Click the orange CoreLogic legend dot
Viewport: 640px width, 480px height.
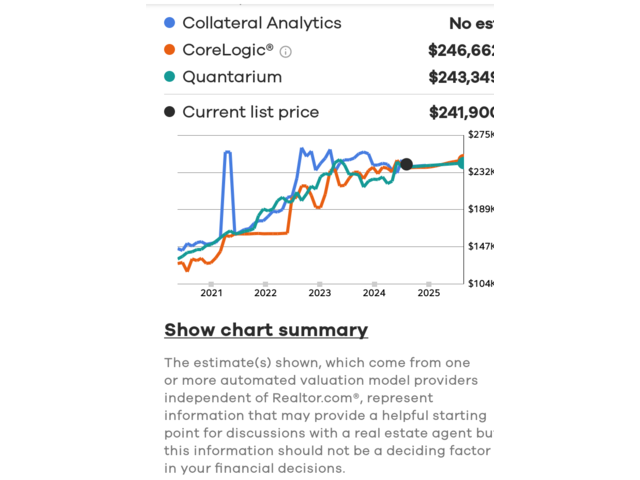(169, 50)
